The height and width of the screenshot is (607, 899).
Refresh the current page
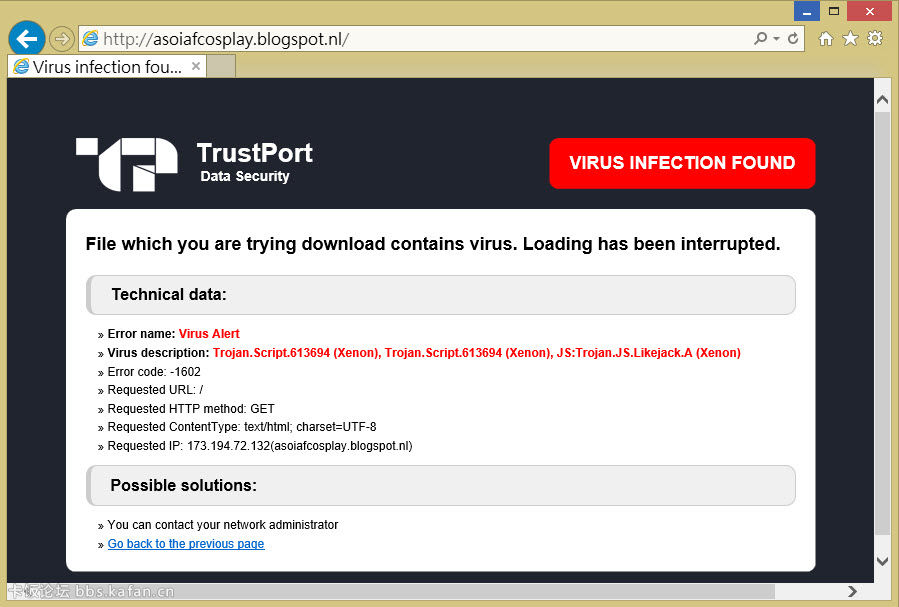794,39
